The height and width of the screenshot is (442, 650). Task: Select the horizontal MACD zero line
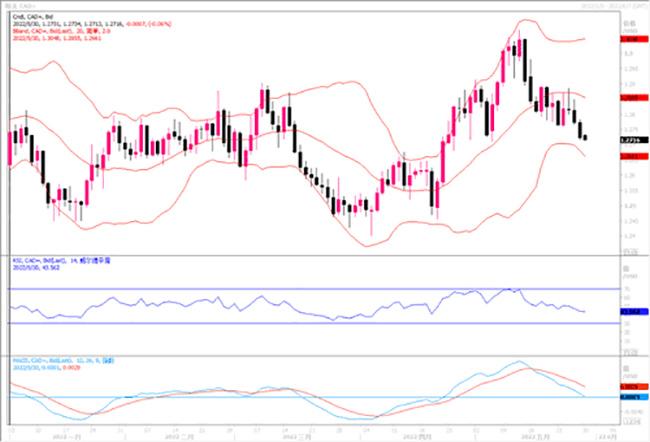pyautogui.click(x=300, y=397)
